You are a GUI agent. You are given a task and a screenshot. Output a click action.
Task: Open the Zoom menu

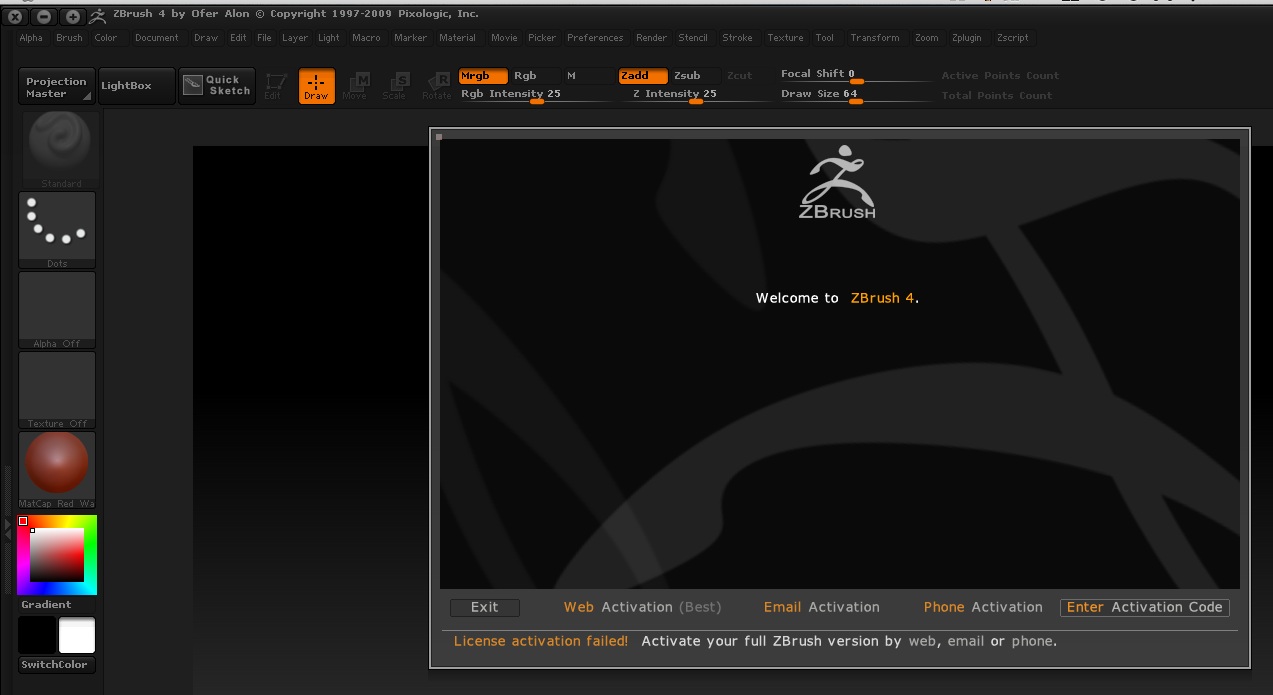[927, 38]
